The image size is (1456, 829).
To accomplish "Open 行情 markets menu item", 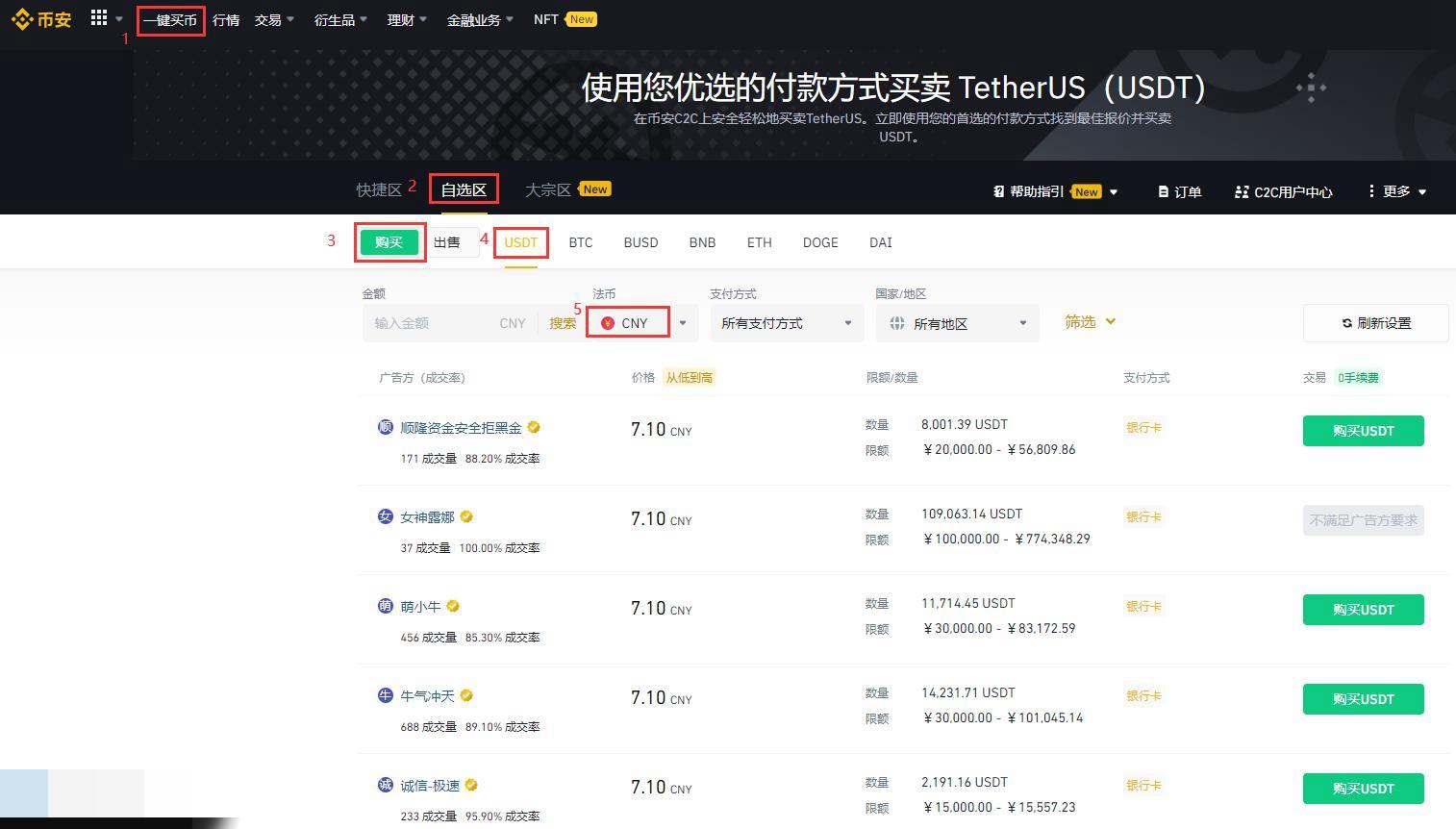I will [x=226, y=19].
